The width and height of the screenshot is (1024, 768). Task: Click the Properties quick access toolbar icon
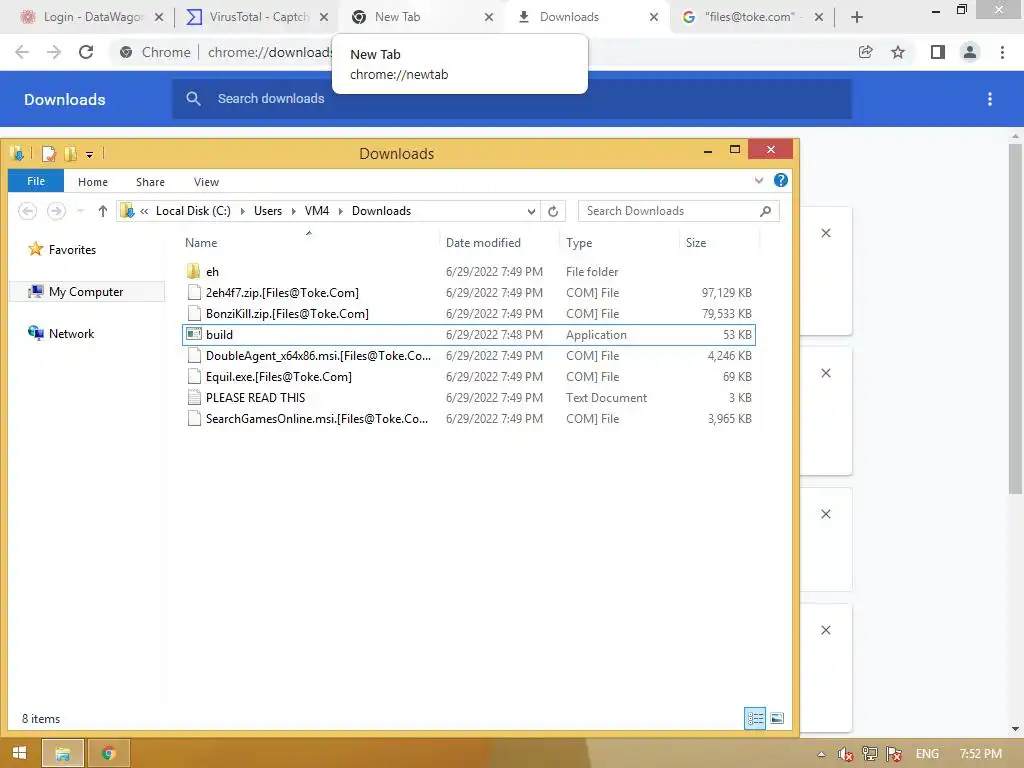click(48, 154)
